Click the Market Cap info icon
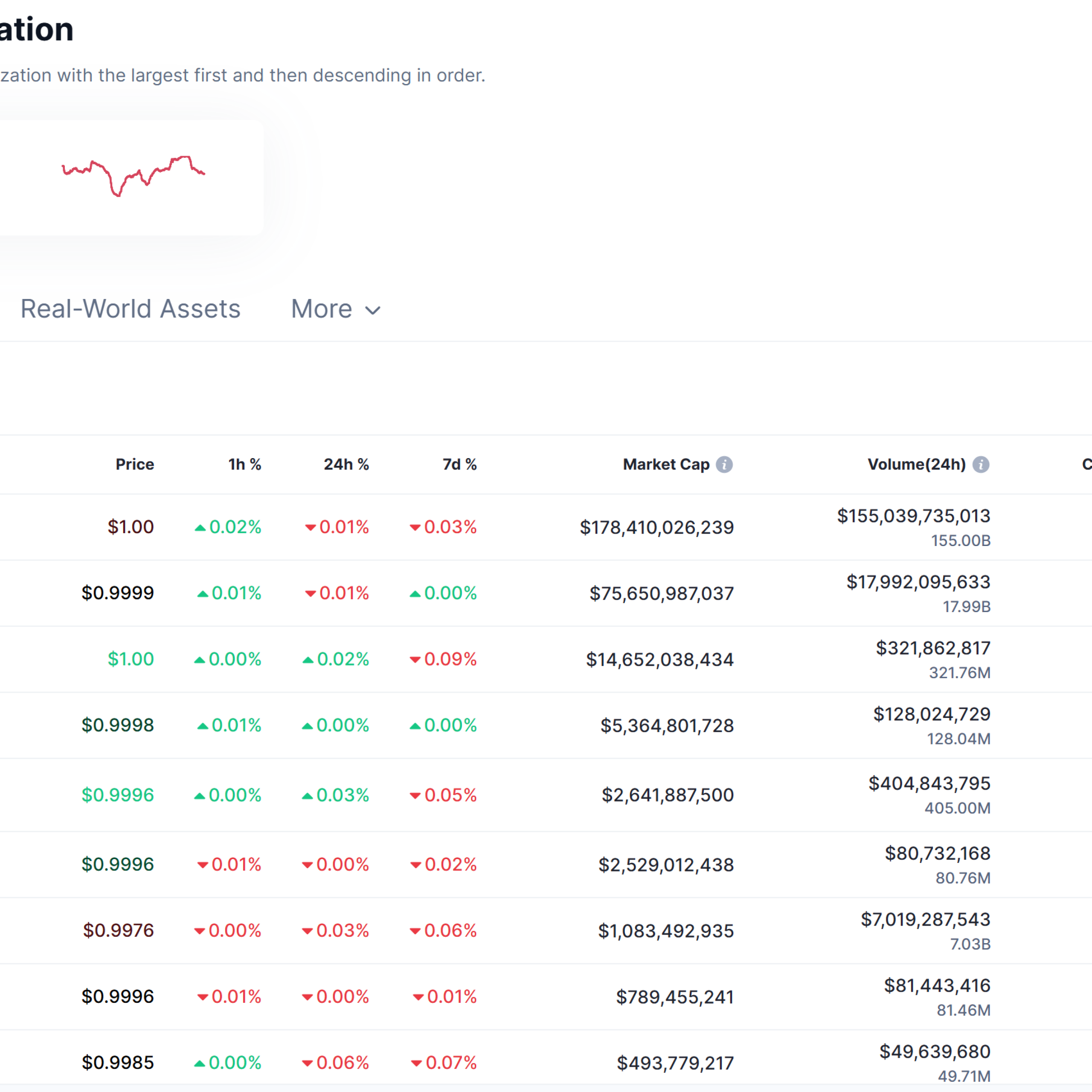Viewport: 1092px width, 1092px height. pyautogui.click(x=724, y=465)
